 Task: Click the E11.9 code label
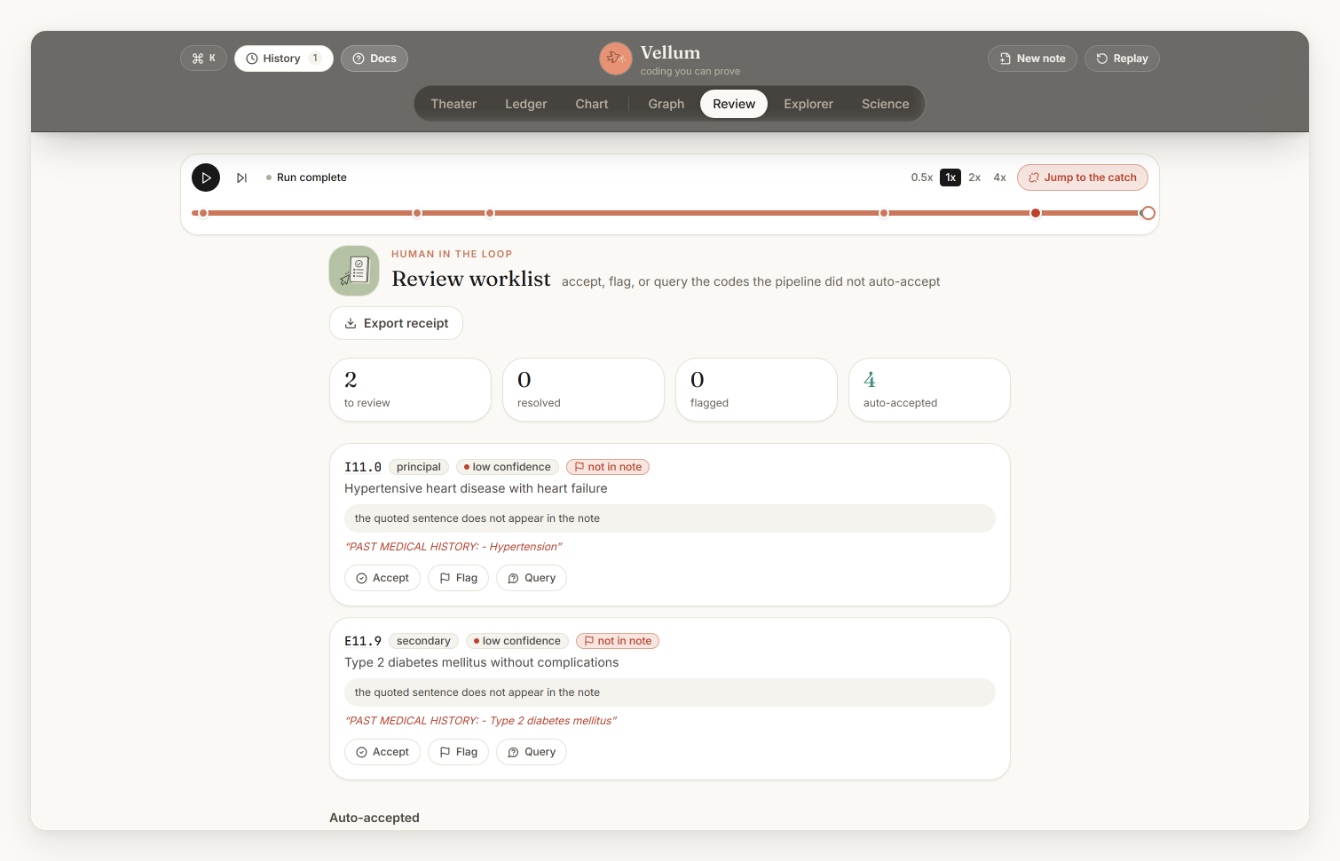363,641
